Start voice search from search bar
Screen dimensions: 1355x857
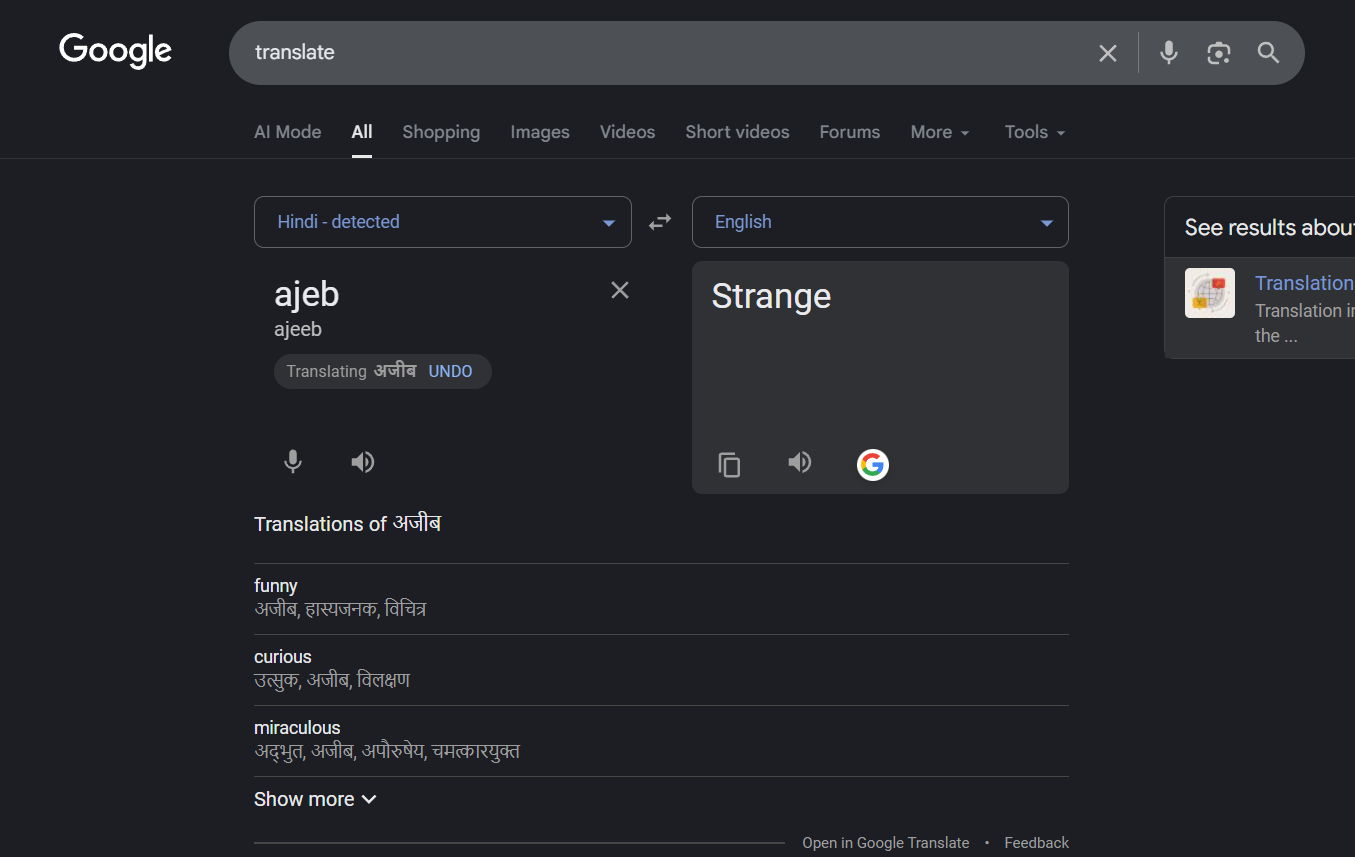pyautogui.click(x=1169, y=53)
